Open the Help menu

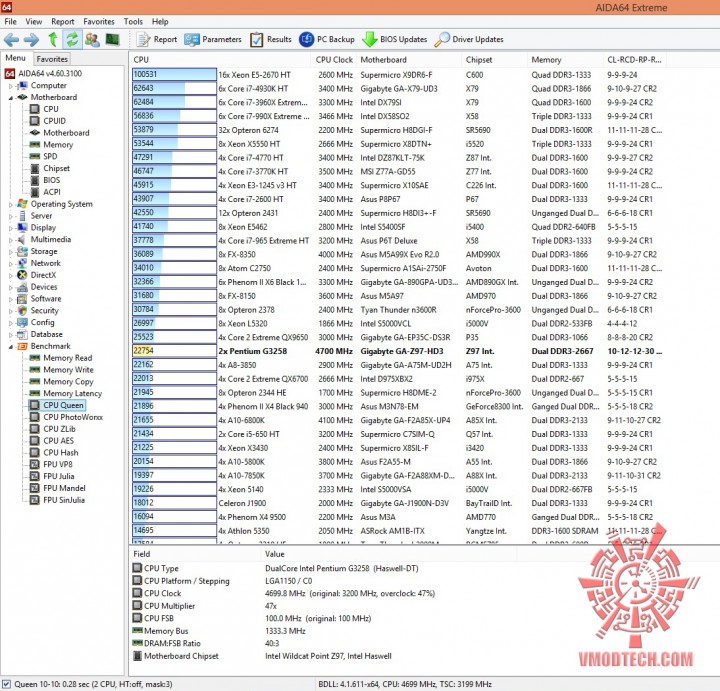(160, 22)
